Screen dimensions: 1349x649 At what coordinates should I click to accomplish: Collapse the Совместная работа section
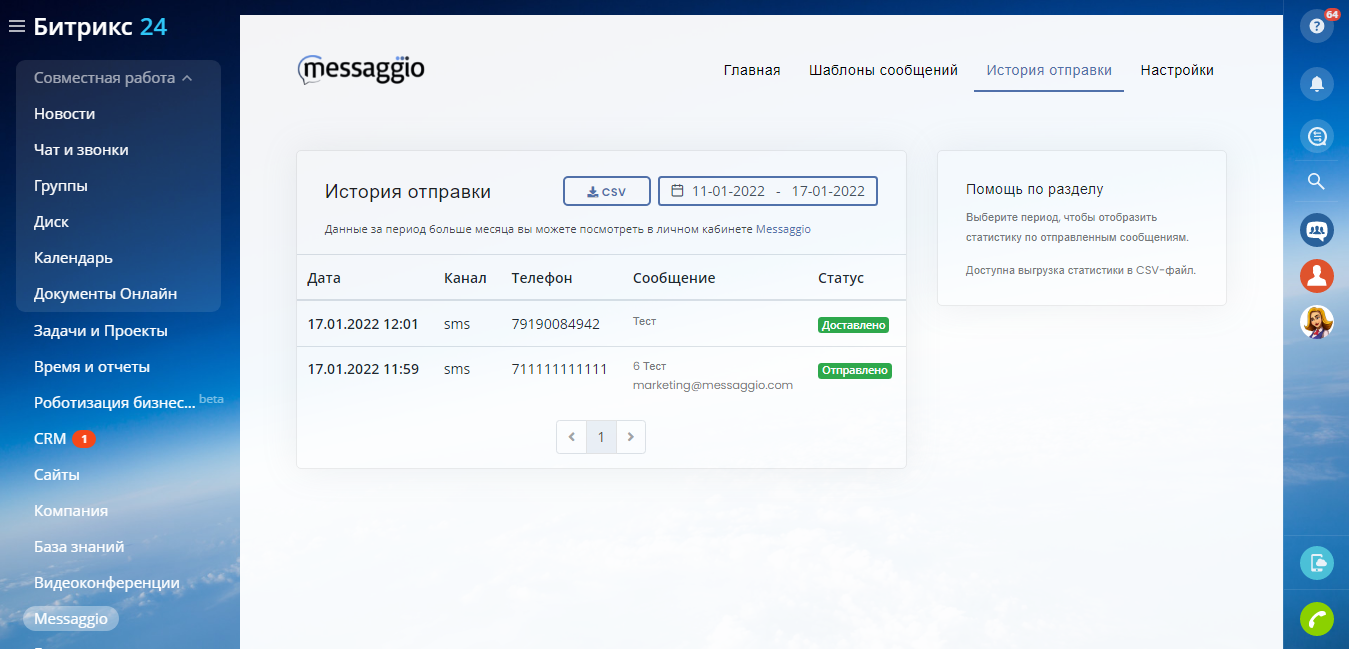click(113, 78)
